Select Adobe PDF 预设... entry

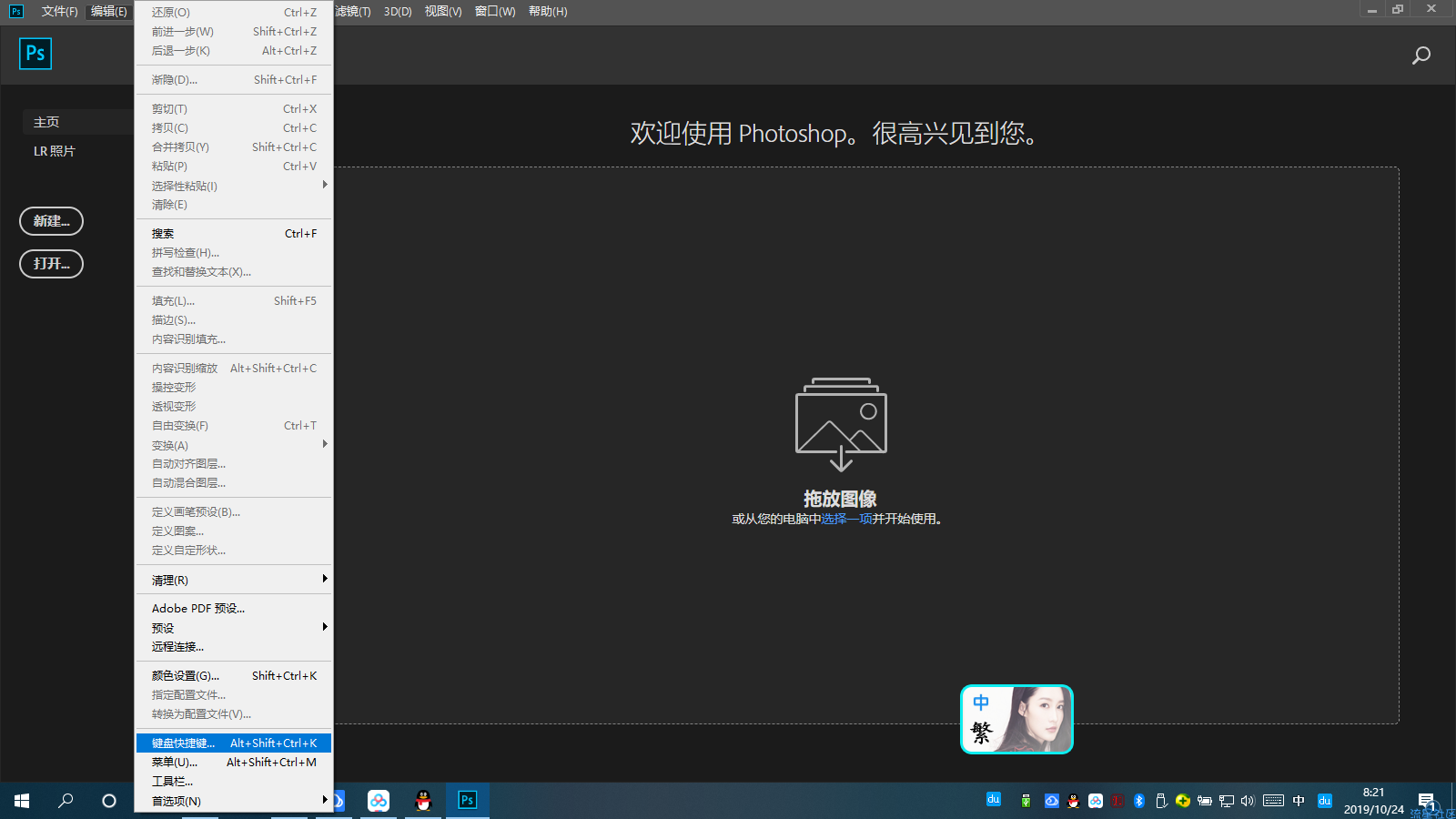(x=234, y=609)
